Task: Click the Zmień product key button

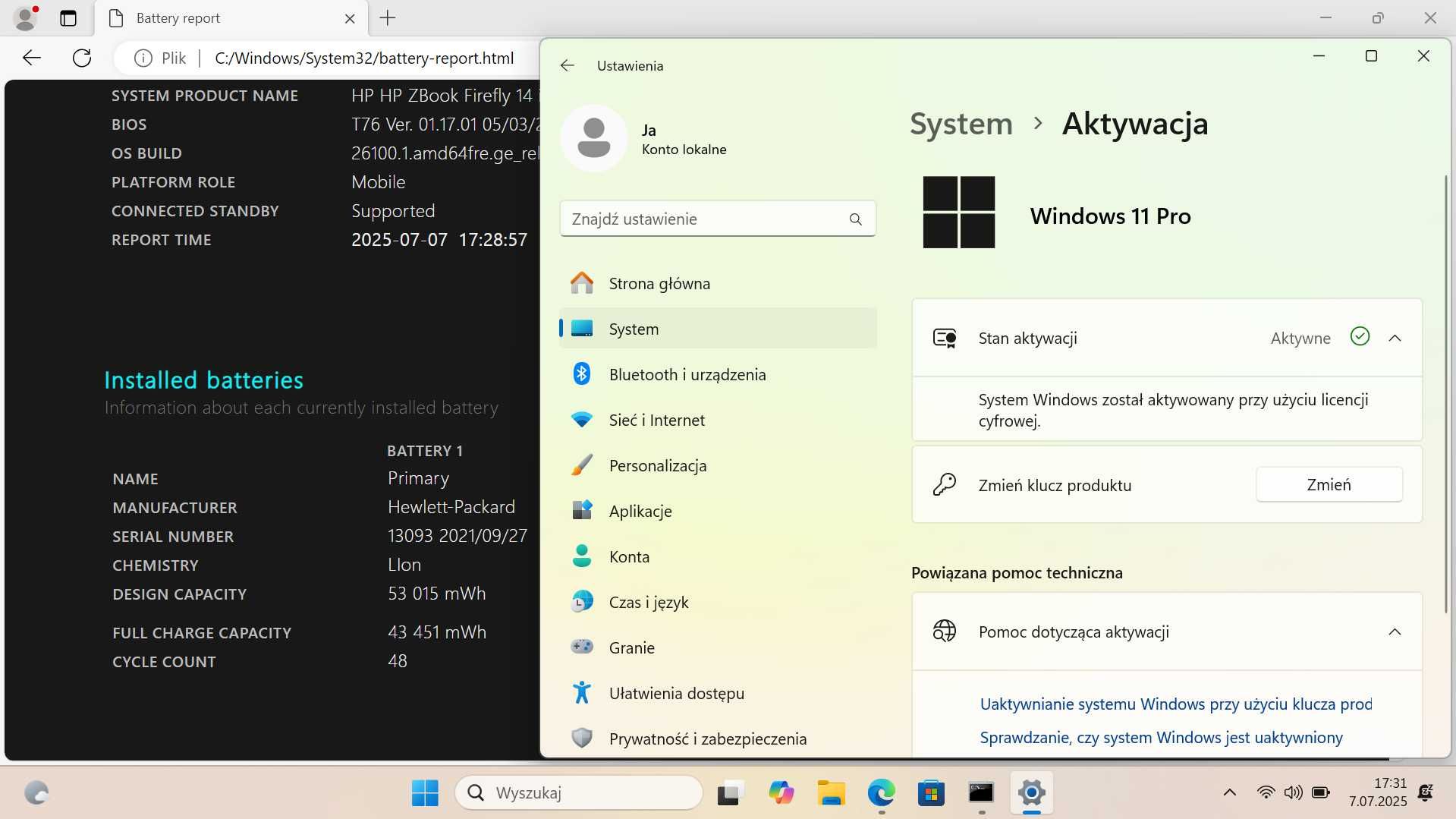Action: (1329, 484)
